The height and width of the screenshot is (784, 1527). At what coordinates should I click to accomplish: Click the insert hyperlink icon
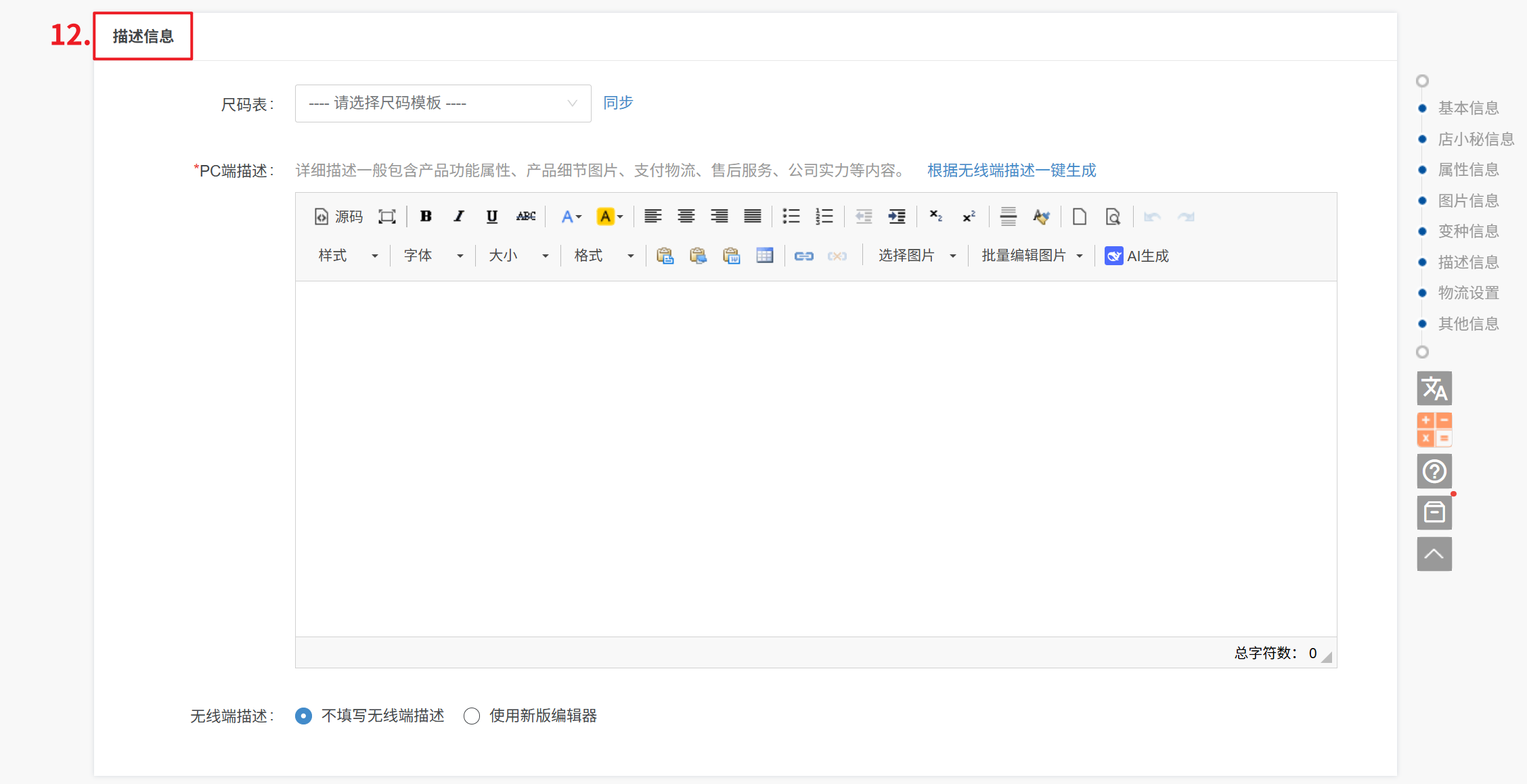click(803, 256)
